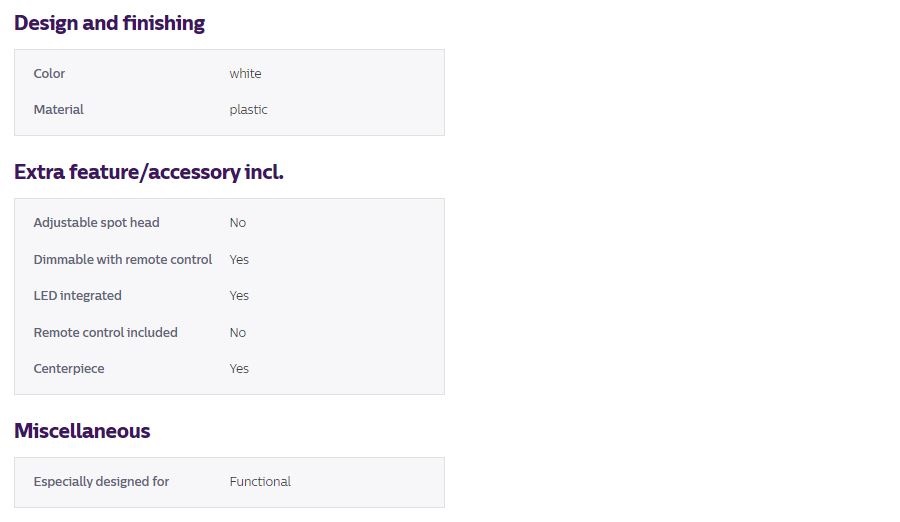The image size is (900, 522).
Task: Select Dimmable with remote control label
Action: [x=123, y=260]
